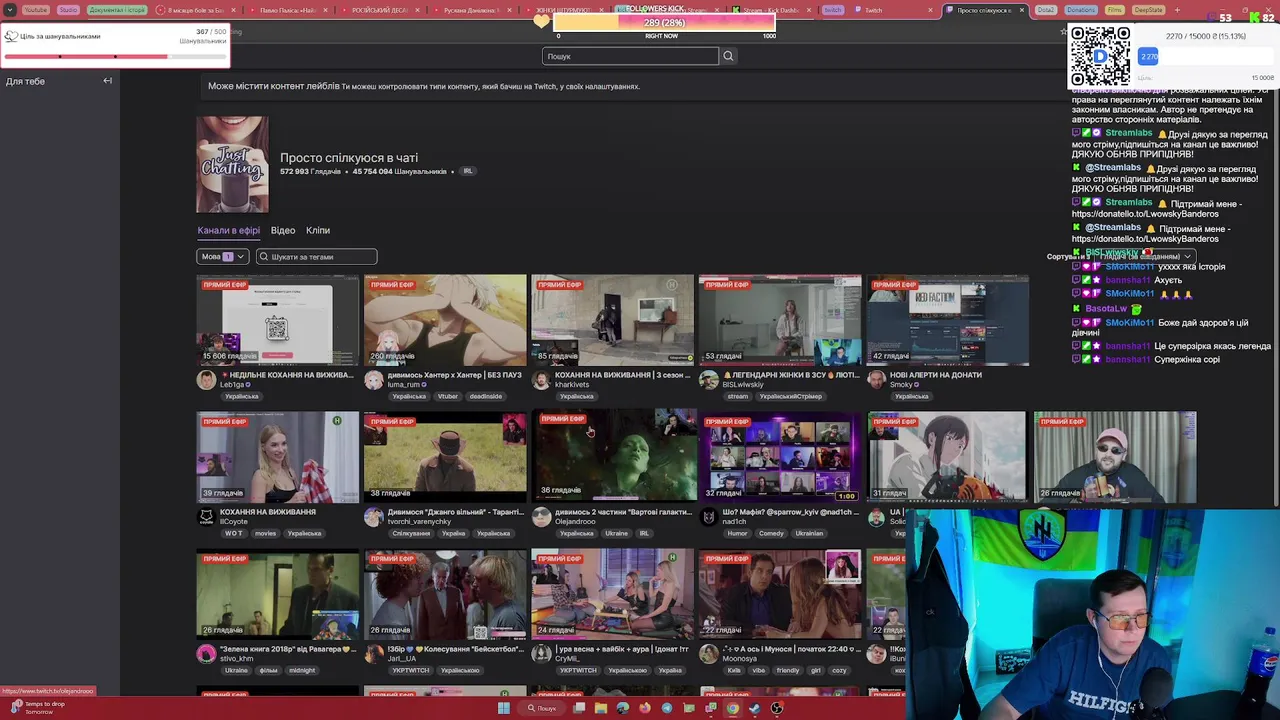
Task: Open the Windows Start button
Action: pos(504,708)
